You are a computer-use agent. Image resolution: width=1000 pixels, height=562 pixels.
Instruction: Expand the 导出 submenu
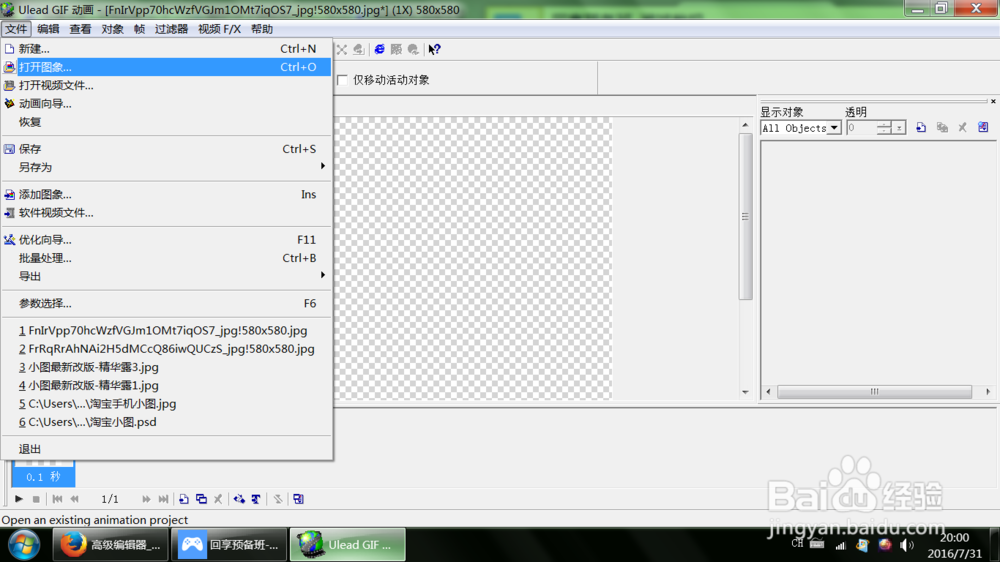coord(167,276)
